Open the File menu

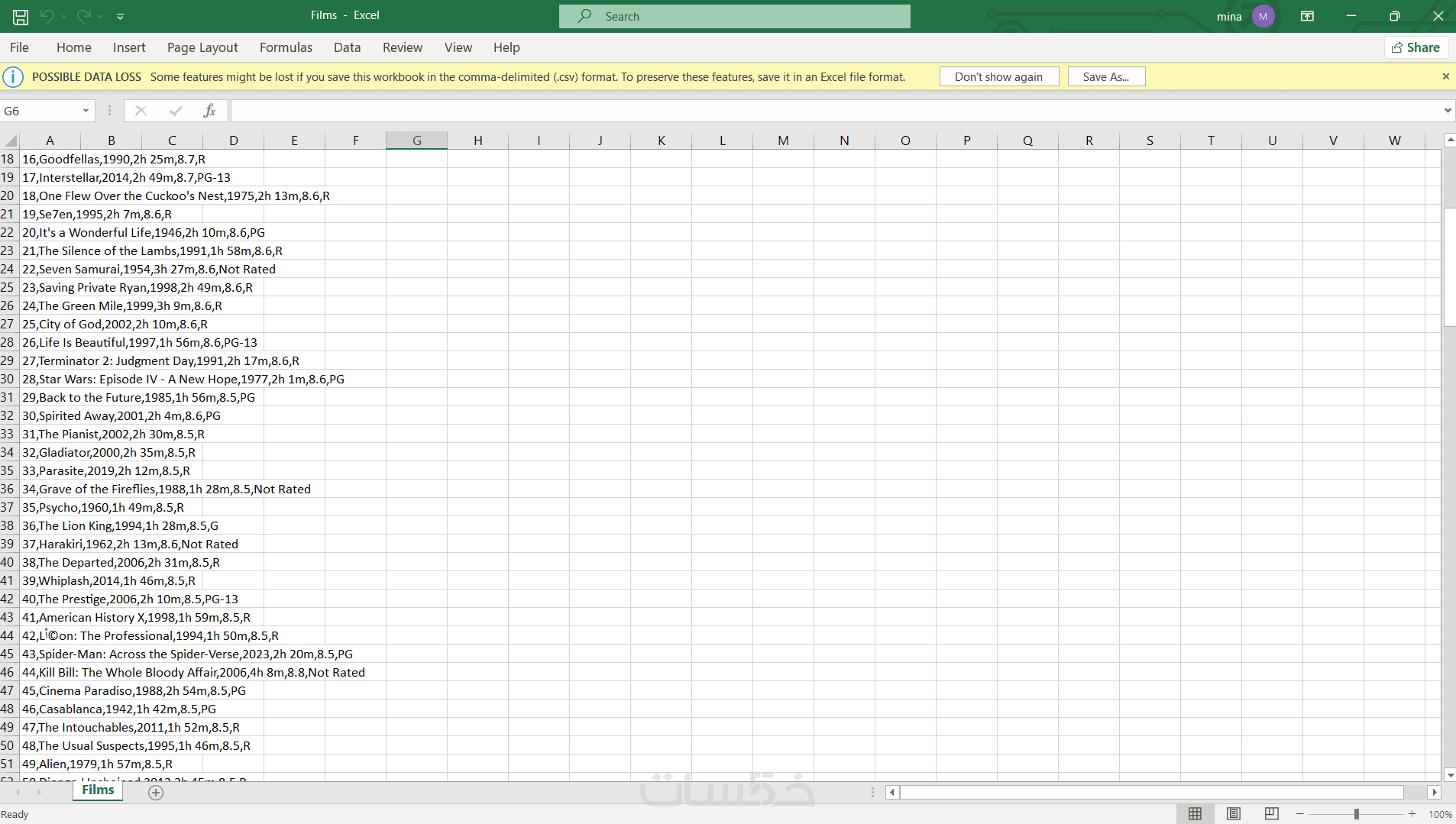20,47
